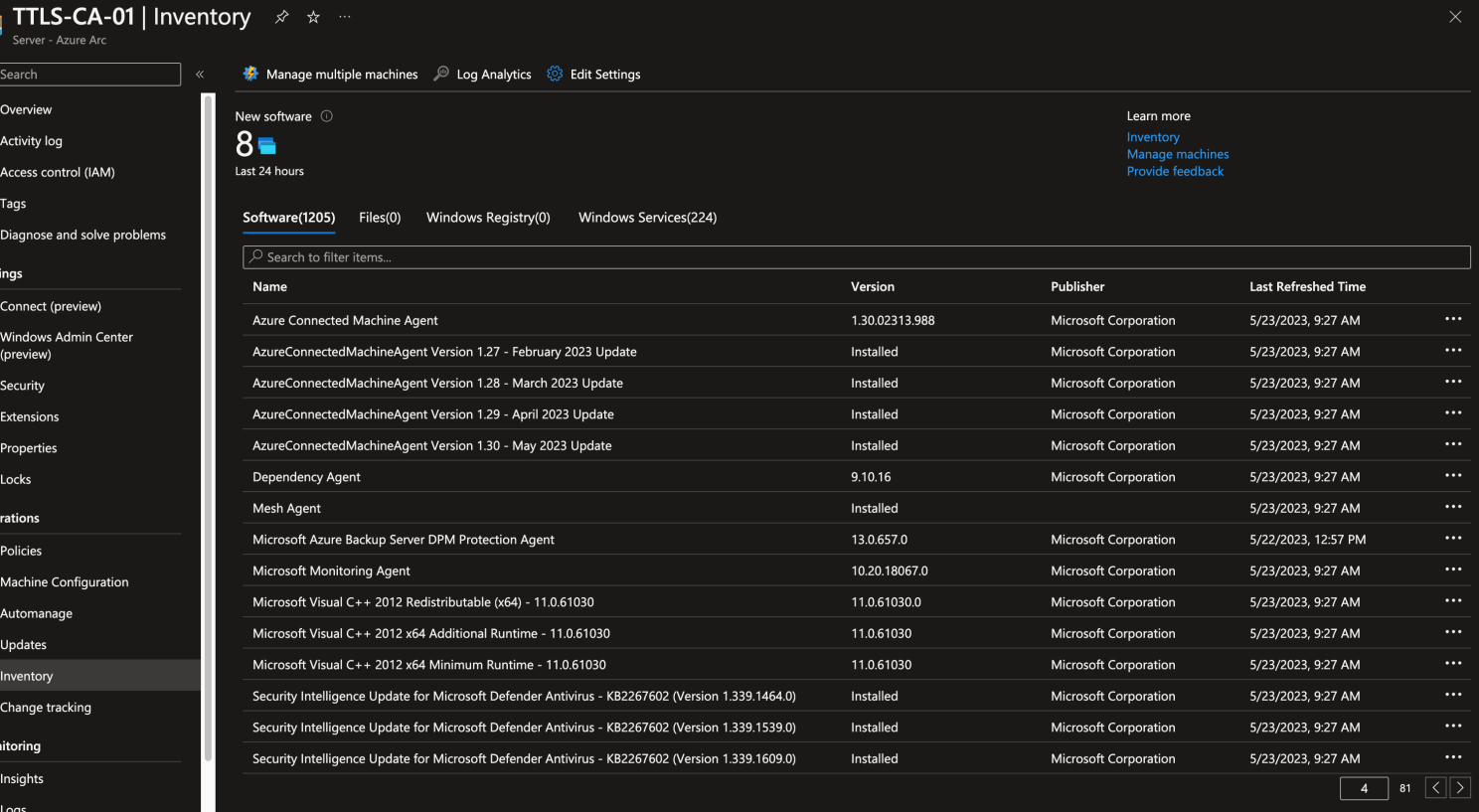1479x812 pixels.
Task: Select the Mesh Agent row name
Action: click(286, 508)
